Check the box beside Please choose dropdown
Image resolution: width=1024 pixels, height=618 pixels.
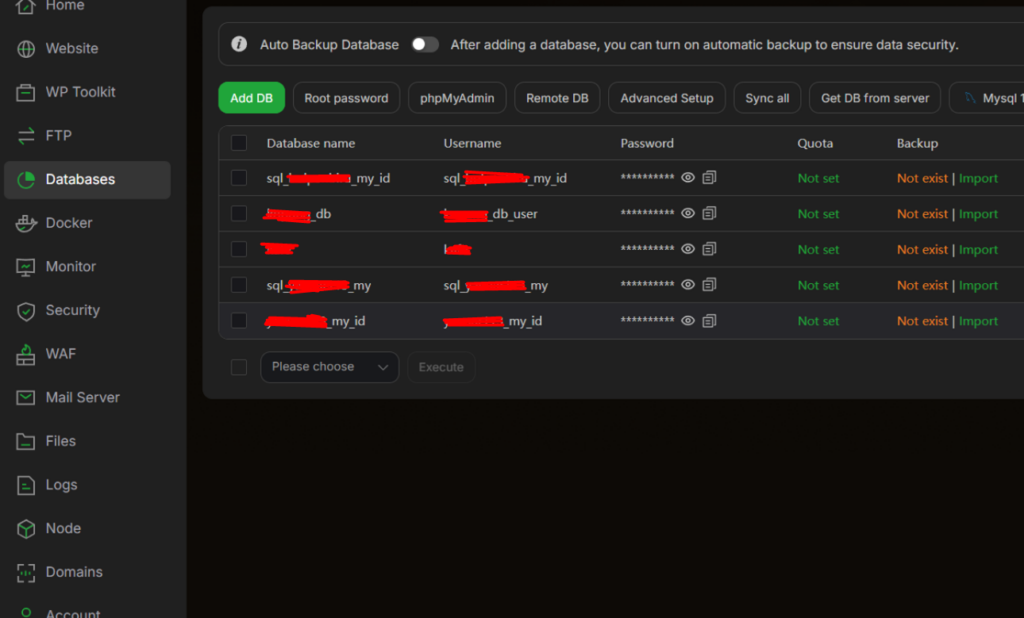point(239,367)
